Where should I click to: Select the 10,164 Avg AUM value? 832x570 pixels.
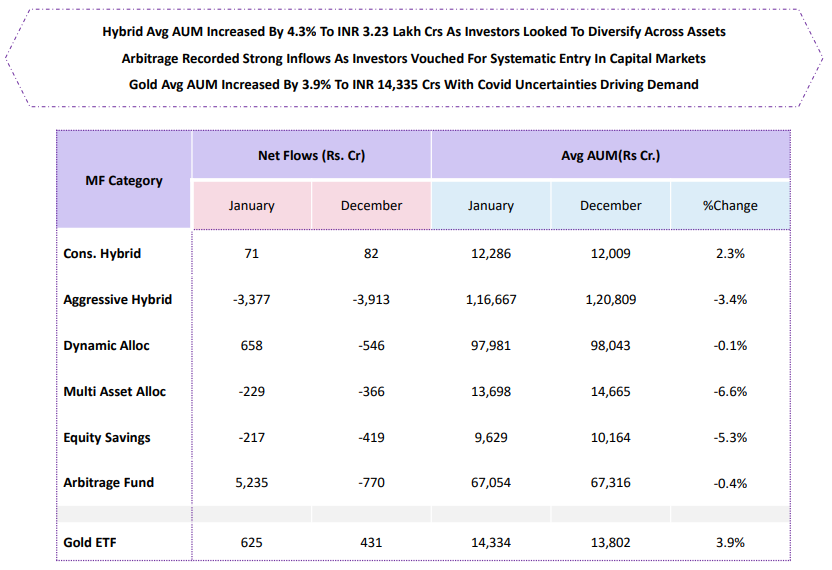point(611,438)
